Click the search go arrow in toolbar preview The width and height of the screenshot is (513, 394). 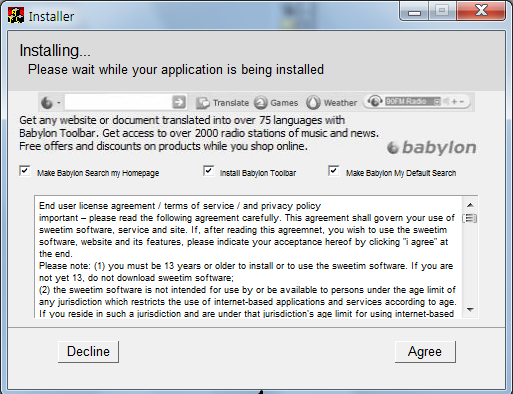point(179,102)
